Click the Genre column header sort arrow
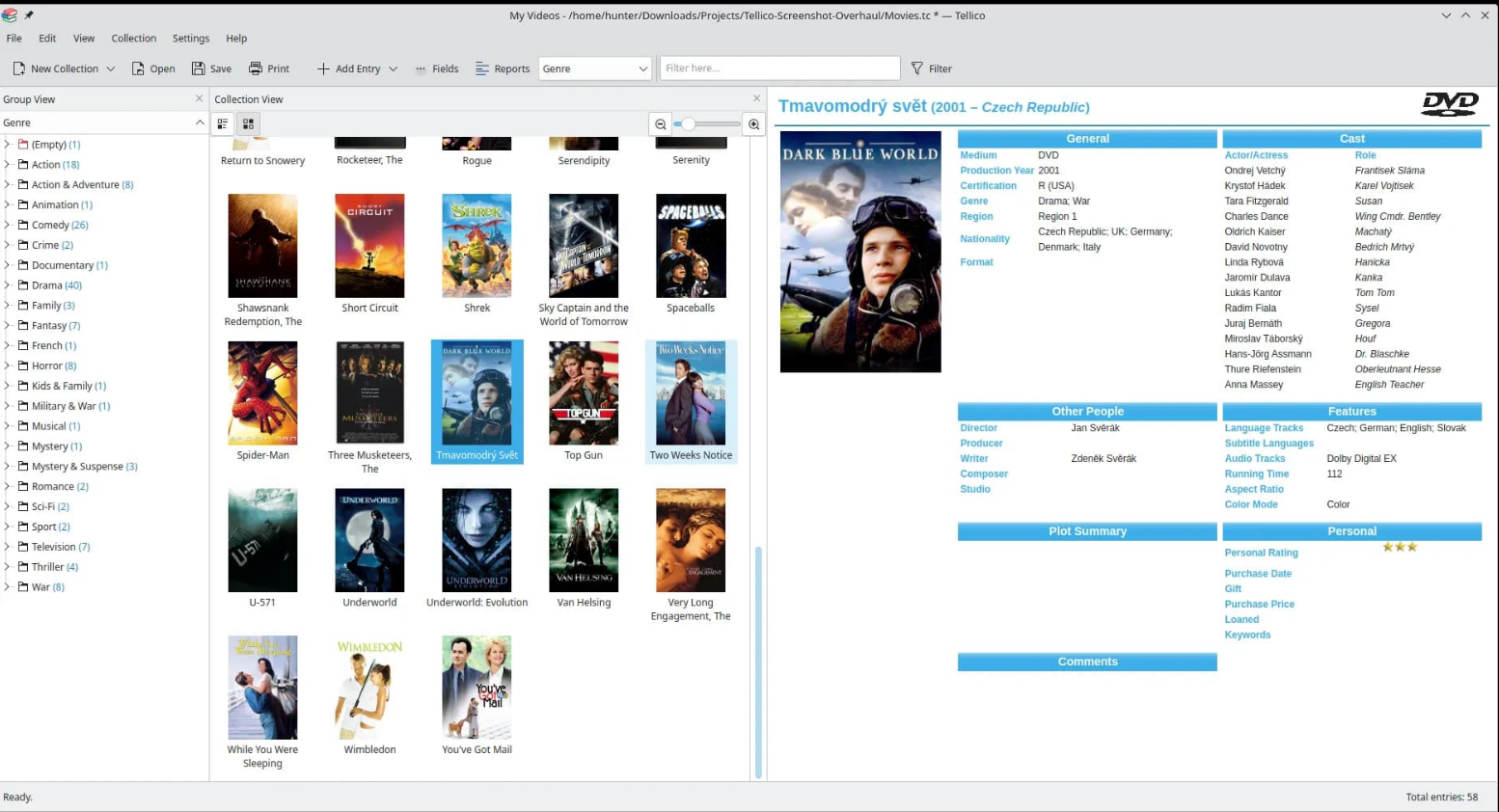The width and height of the screenshot is (1499, 812). click(x=200, y=122)
